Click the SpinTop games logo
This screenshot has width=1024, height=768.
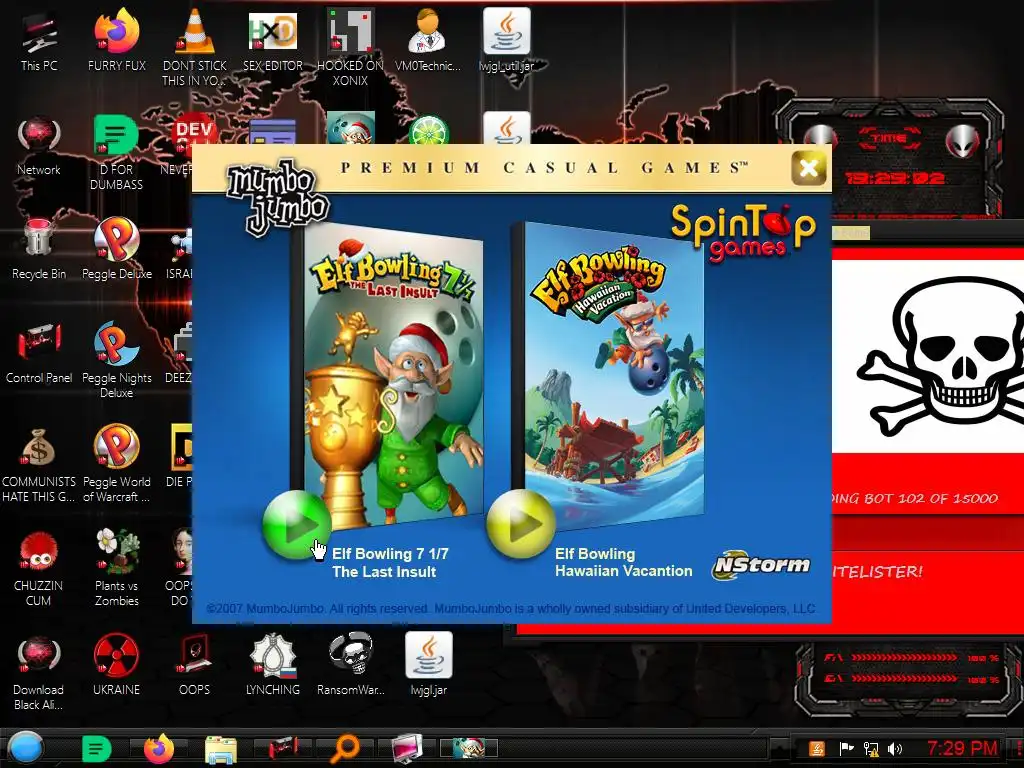pyautogui.click(x=743, y=232)
